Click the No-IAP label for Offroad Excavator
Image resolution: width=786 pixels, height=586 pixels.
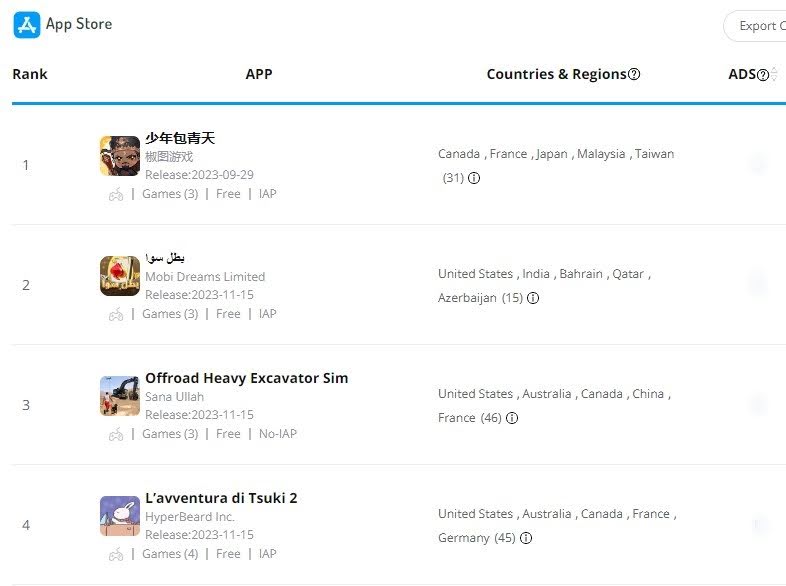[x=278, y=434]
